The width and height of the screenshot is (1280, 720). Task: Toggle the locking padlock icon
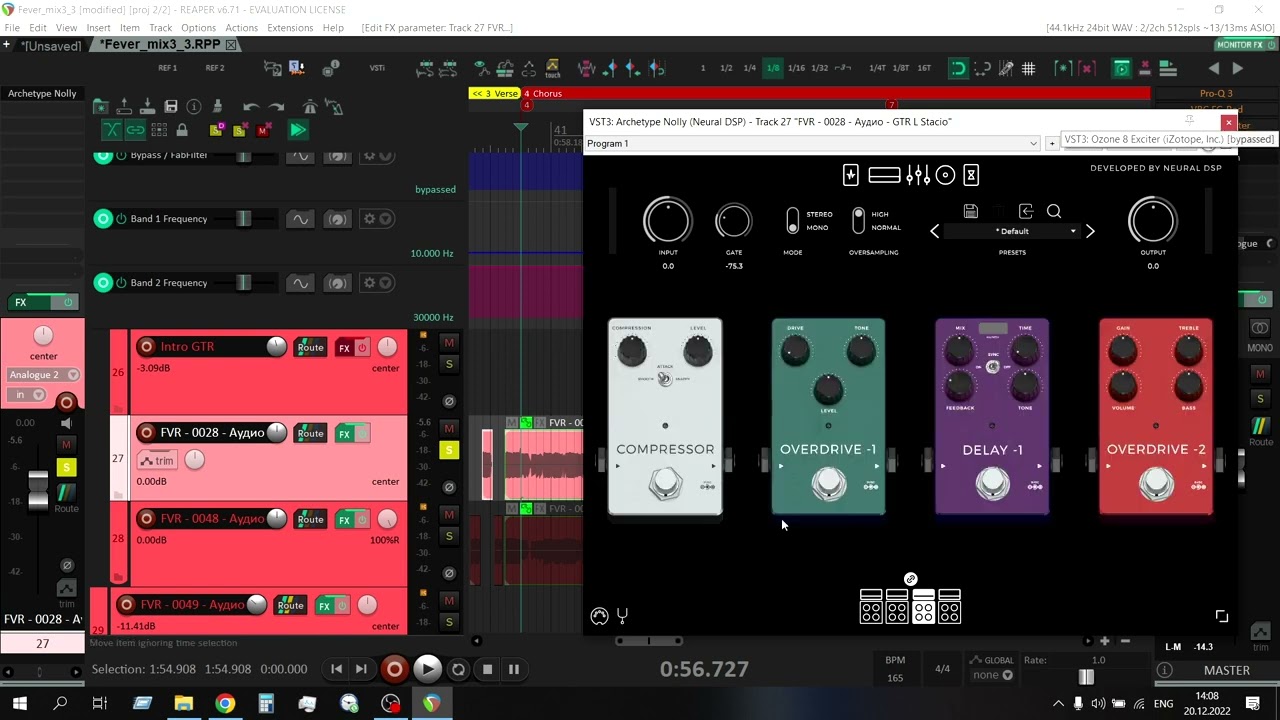click(182, 130)
